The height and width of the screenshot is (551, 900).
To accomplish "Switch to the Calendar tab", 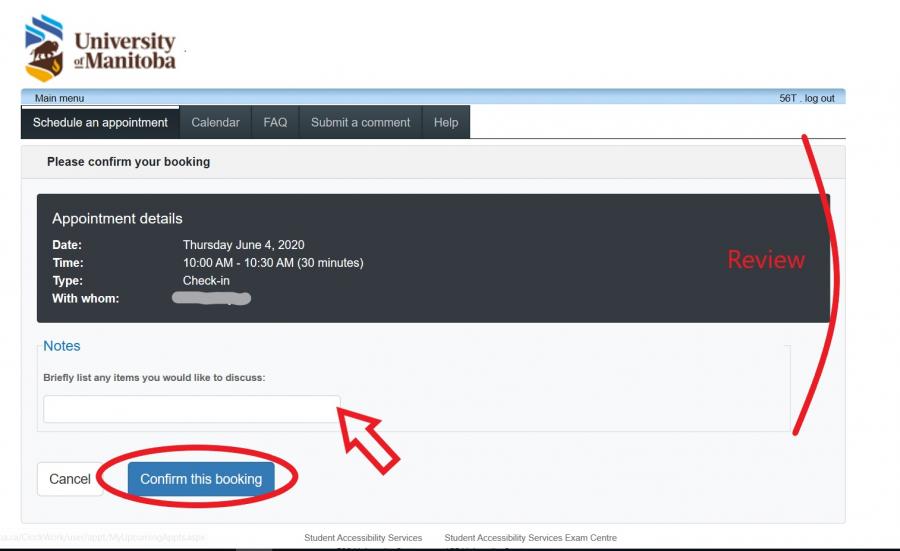I will [215, 122].
